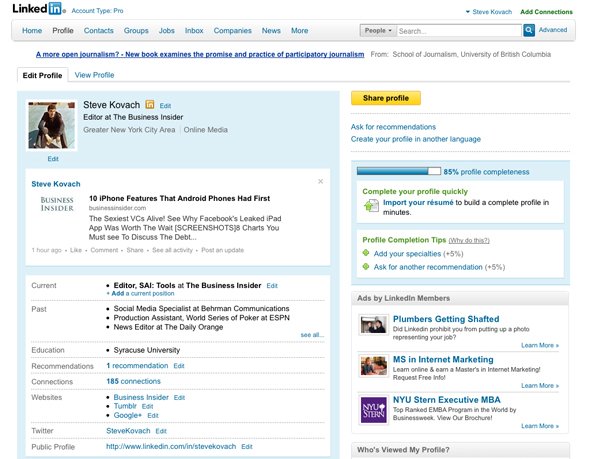Click the profile completeness progress bar

tap(398, 171)
